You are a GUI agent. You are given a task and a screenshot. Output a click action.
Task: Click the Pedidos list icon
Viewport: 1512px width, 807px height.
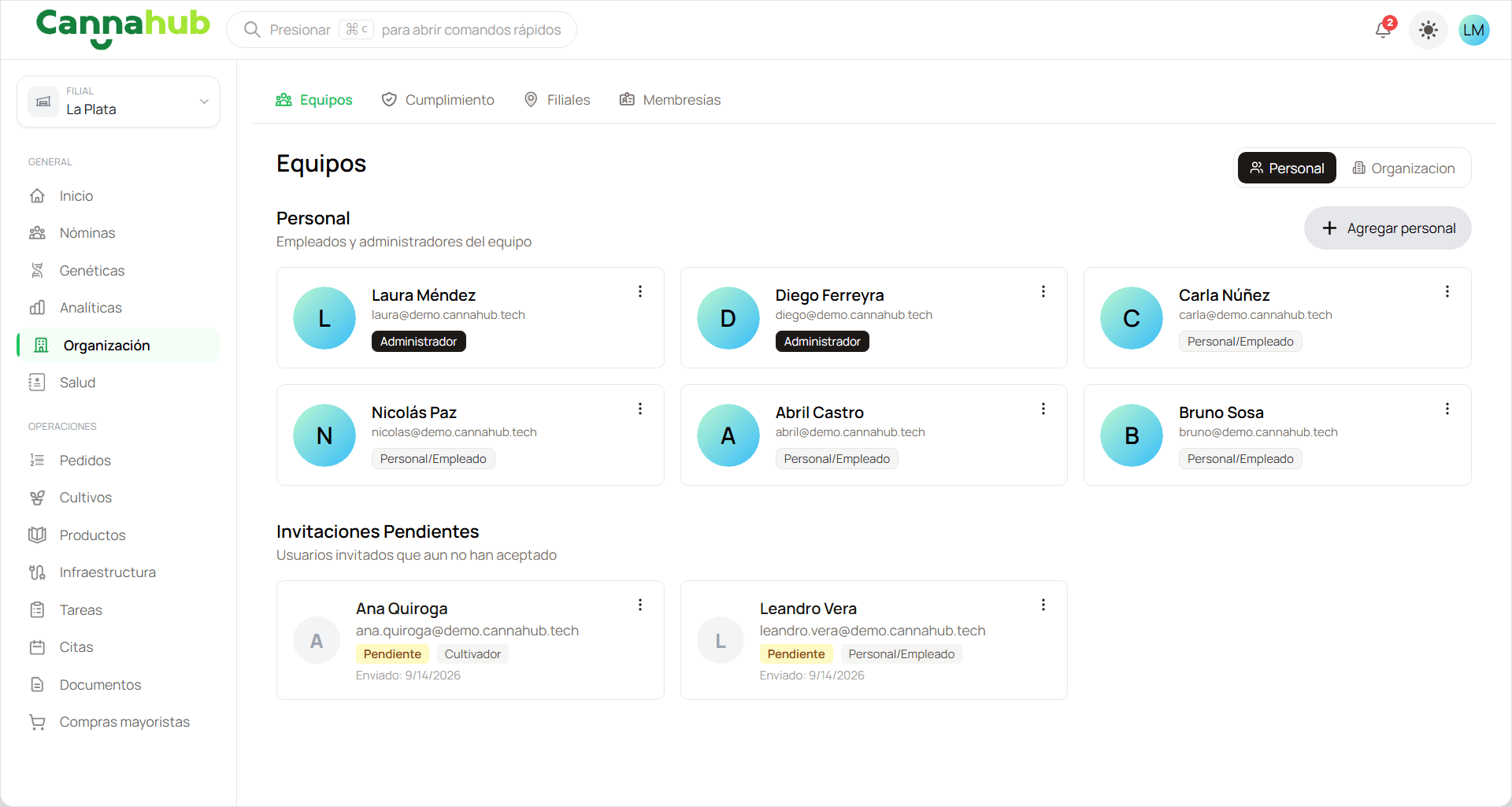coord(37,461)
